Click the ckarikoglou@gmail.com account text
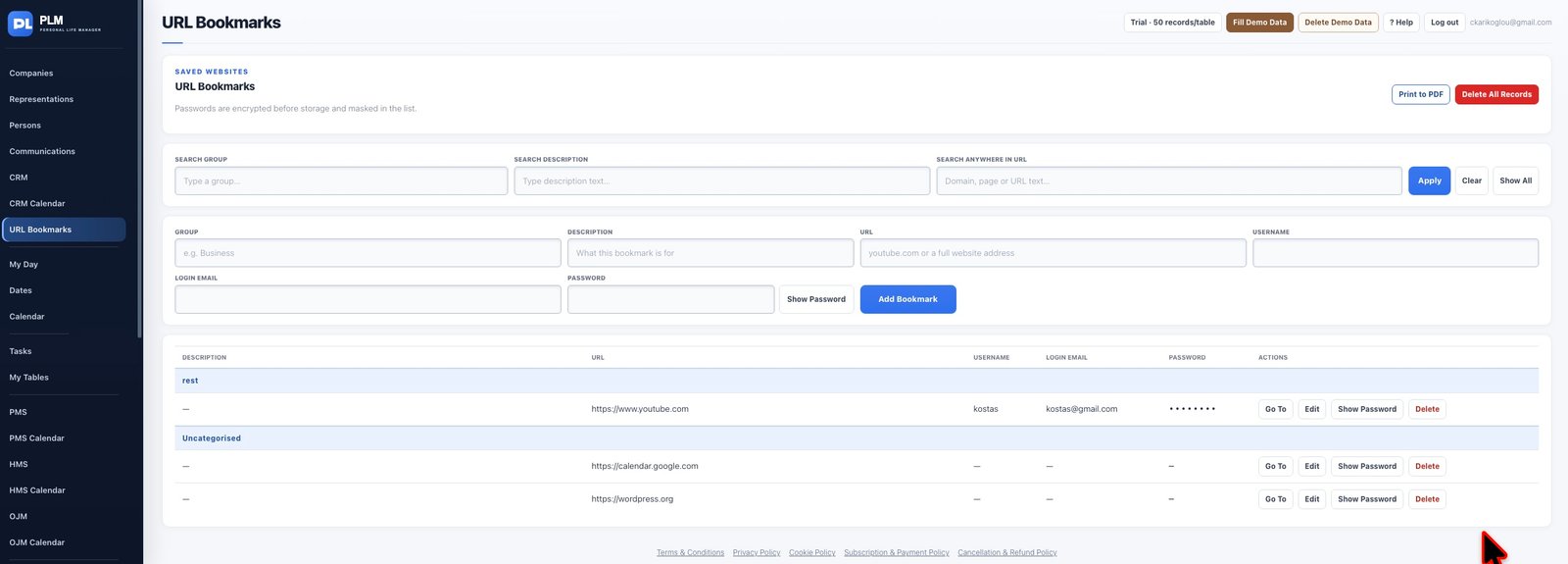The height and width of the screenshot is (564, 1568). [1510, 23]
